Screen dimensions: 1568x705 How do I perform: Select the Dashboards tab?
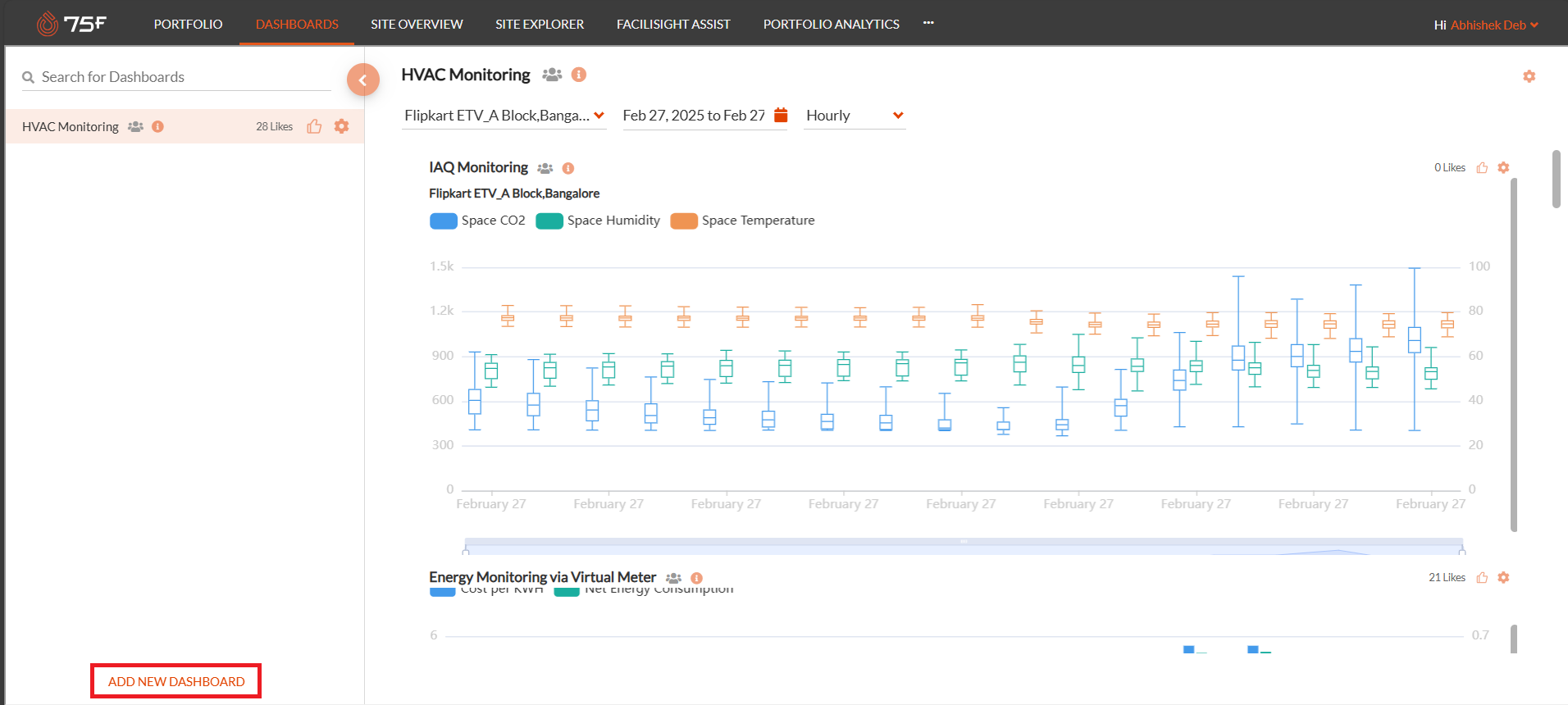pos(297,24)
